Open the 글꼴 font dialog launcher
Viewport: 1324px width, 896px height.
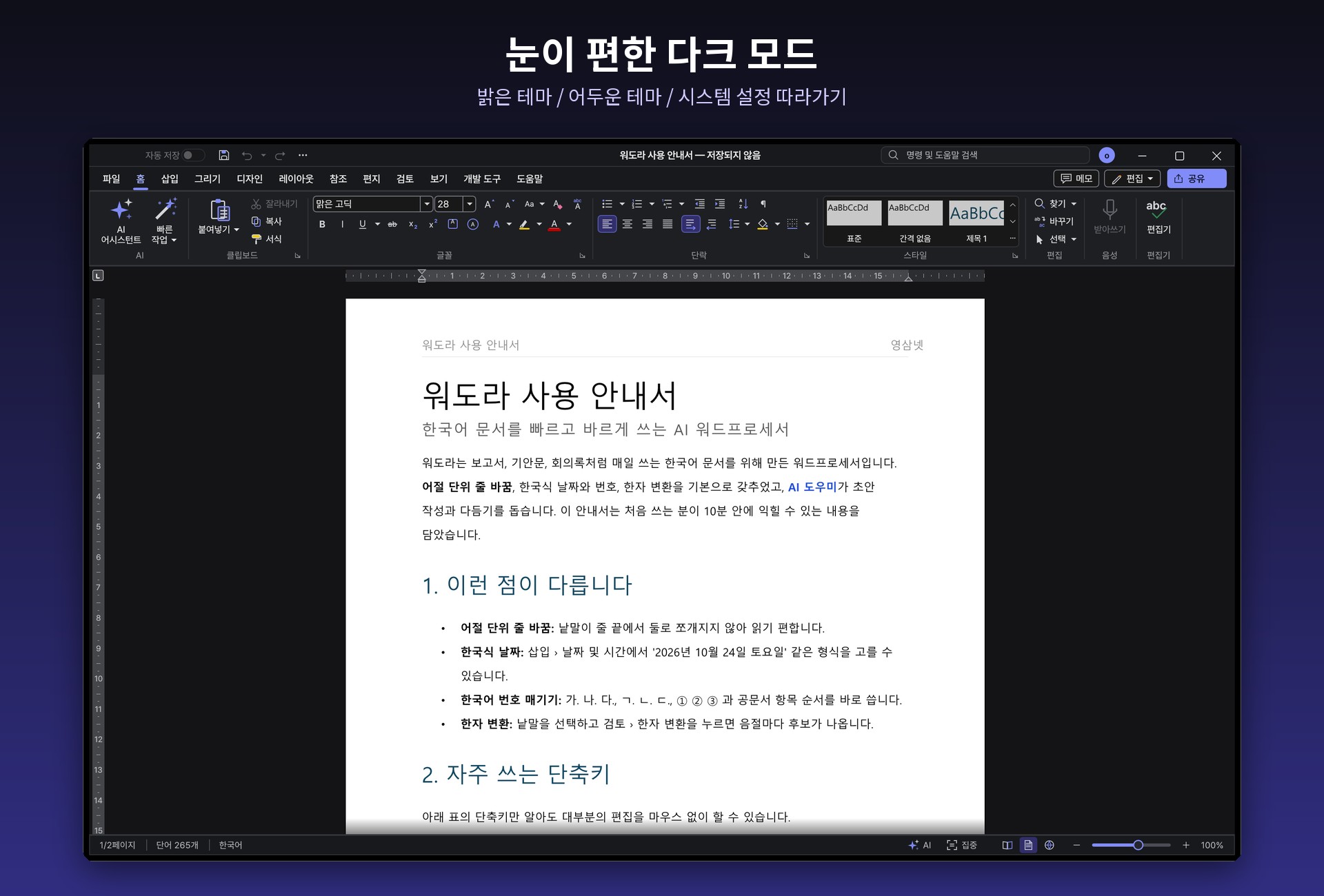point(583,256)
